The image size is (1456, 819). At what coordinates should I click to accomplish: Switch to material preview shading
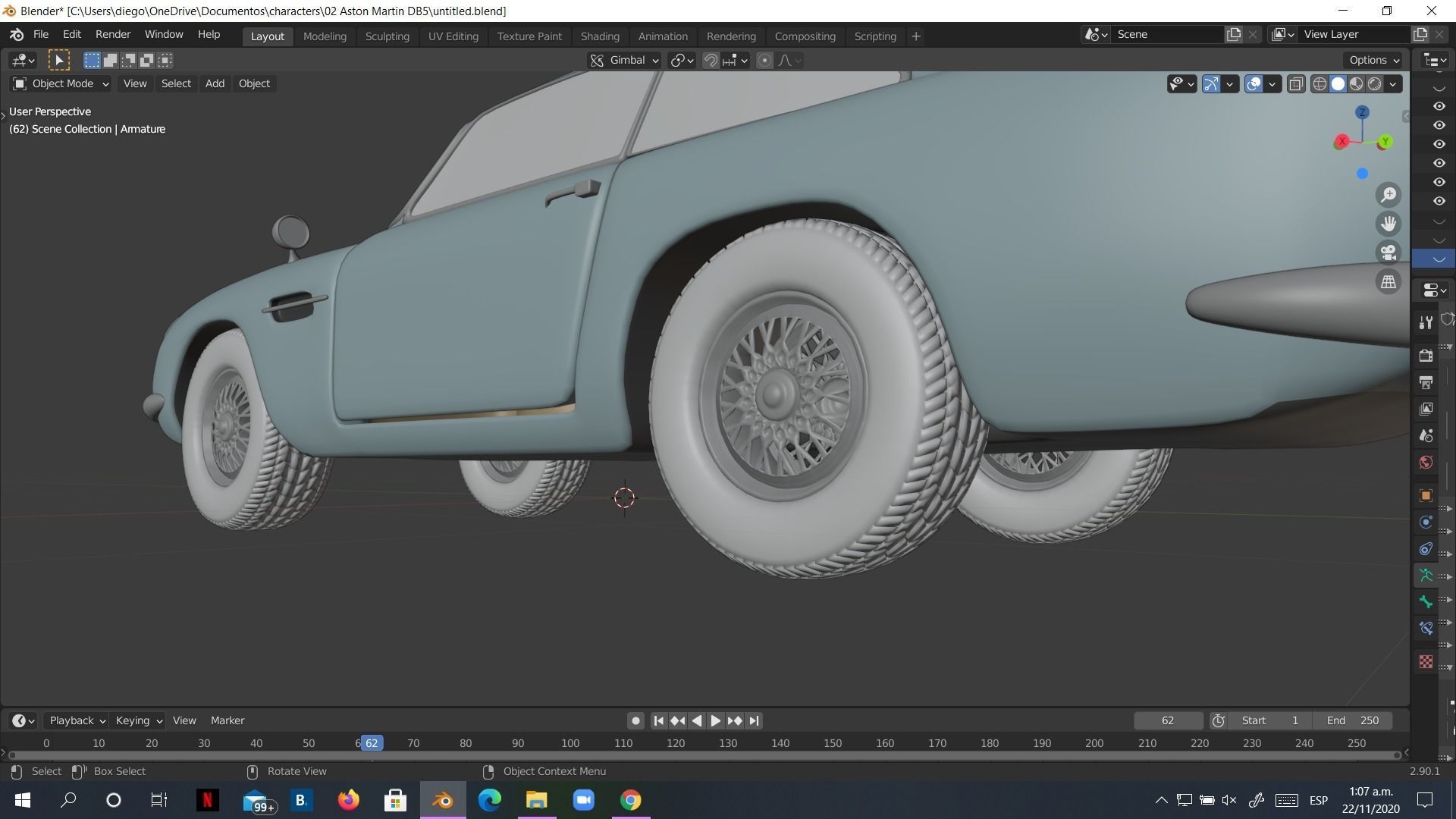click(1356, 84)
